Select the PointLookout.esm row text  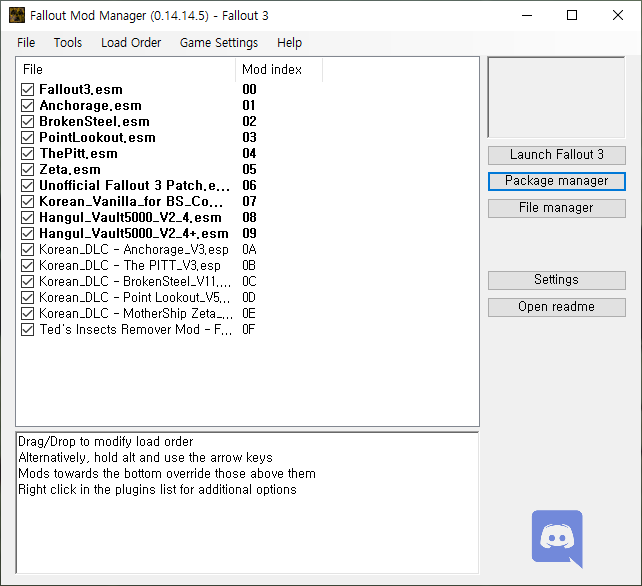(x=97, y=137)
